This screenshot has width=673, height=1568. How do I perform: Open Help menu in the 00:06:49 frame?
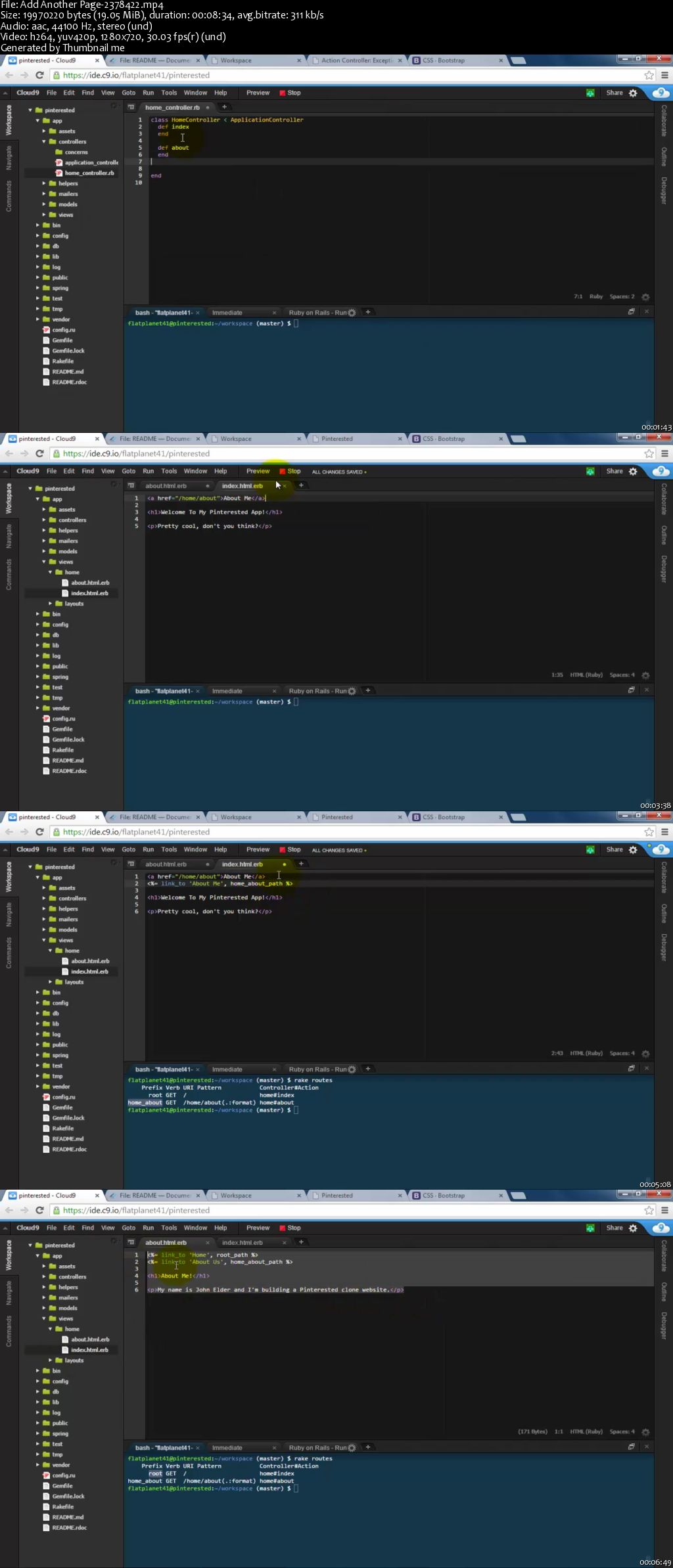(x=221, y=1228)
